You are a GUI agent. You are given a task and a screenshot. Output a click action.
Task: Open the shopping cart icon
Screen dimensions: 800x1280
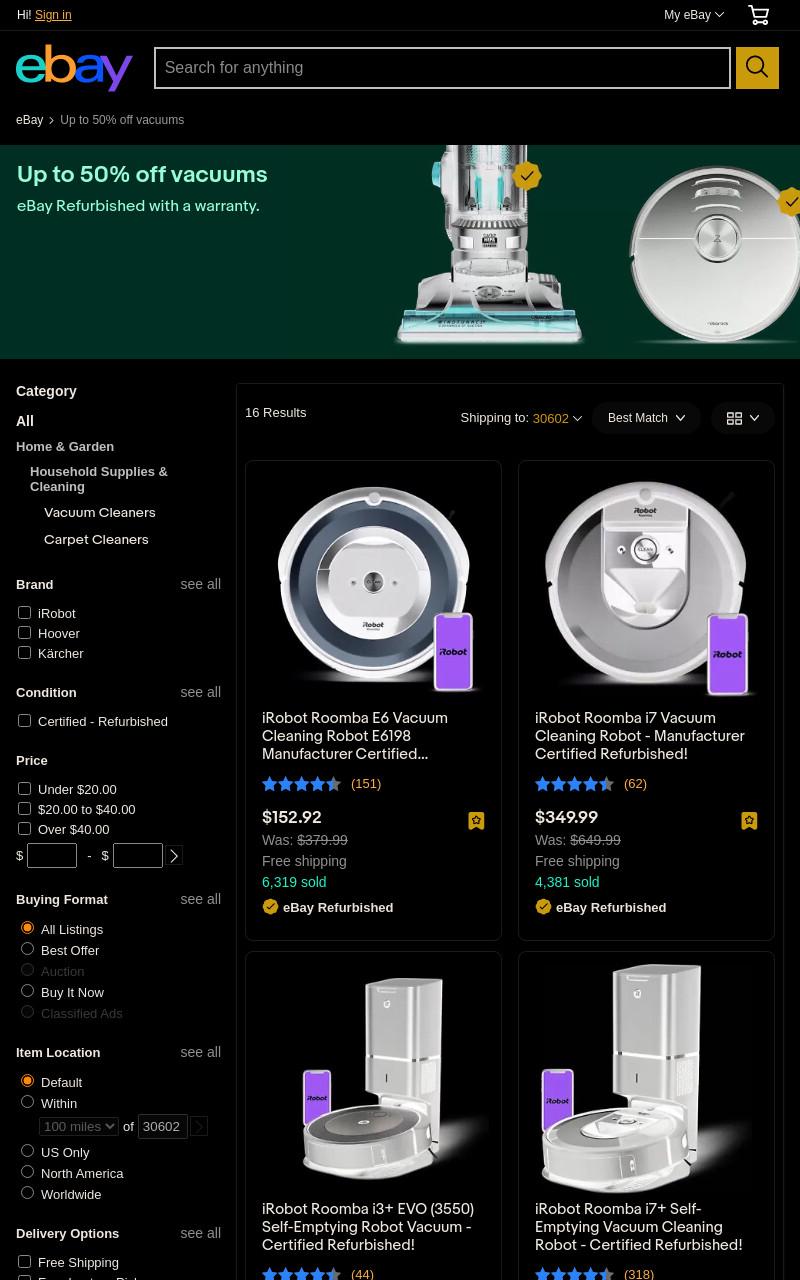click(x=758, y=15)
